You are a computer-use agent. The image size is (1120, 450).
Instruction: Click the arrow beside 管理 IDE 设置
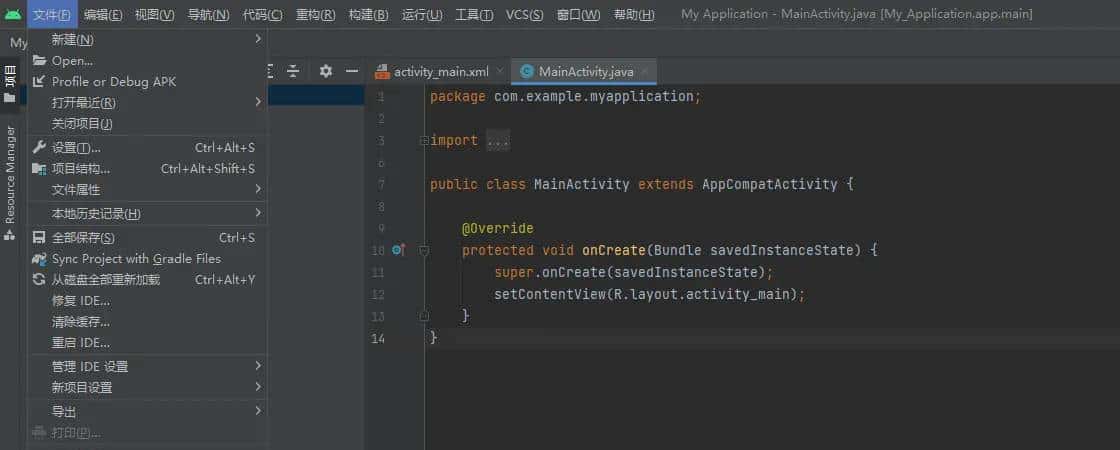pyautogui.click(x=258, y=366)
